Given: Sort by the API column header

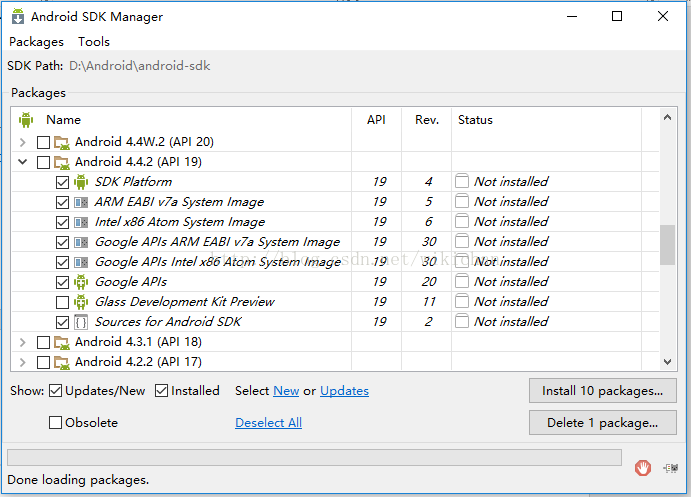Looking at the screenshot, I should [x=376, y=120].
